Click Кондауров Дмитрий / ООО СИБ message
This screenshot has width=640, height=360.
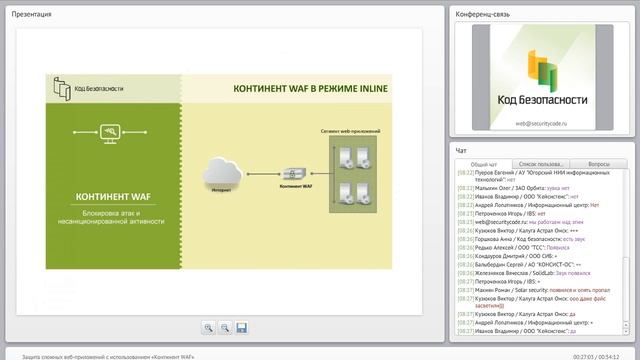[507, 256]
